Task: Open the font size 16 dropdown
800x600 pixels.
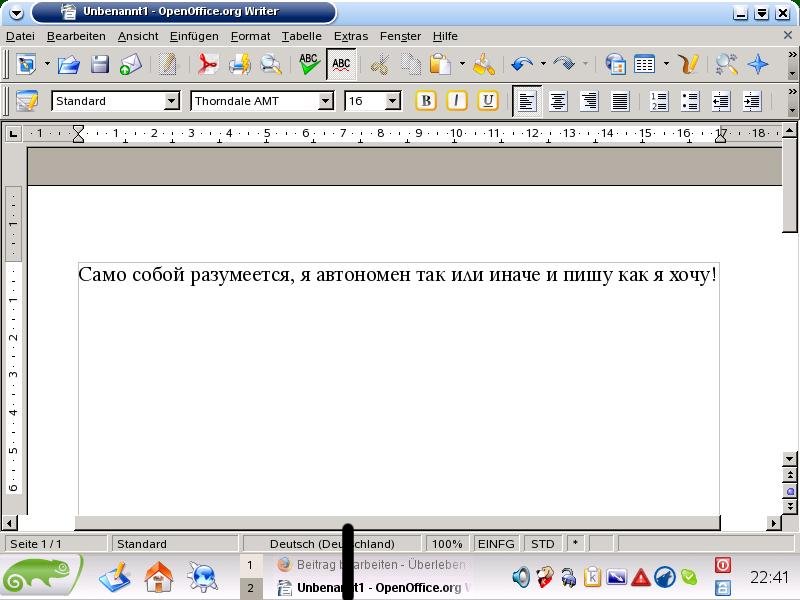Action: [392, 101]
